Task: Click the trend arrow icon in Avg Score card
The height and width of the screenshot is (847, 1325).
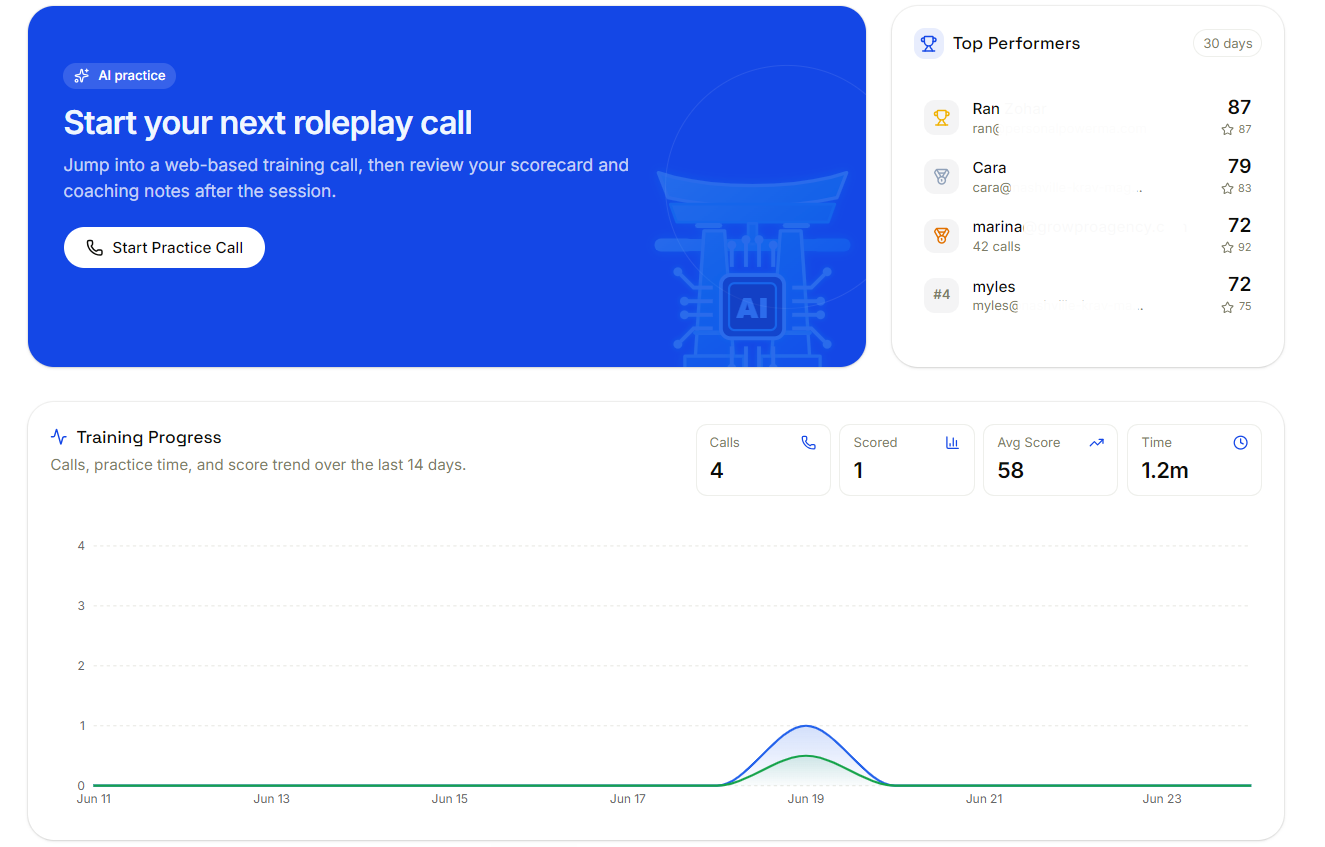Action: click(1096, 443)
